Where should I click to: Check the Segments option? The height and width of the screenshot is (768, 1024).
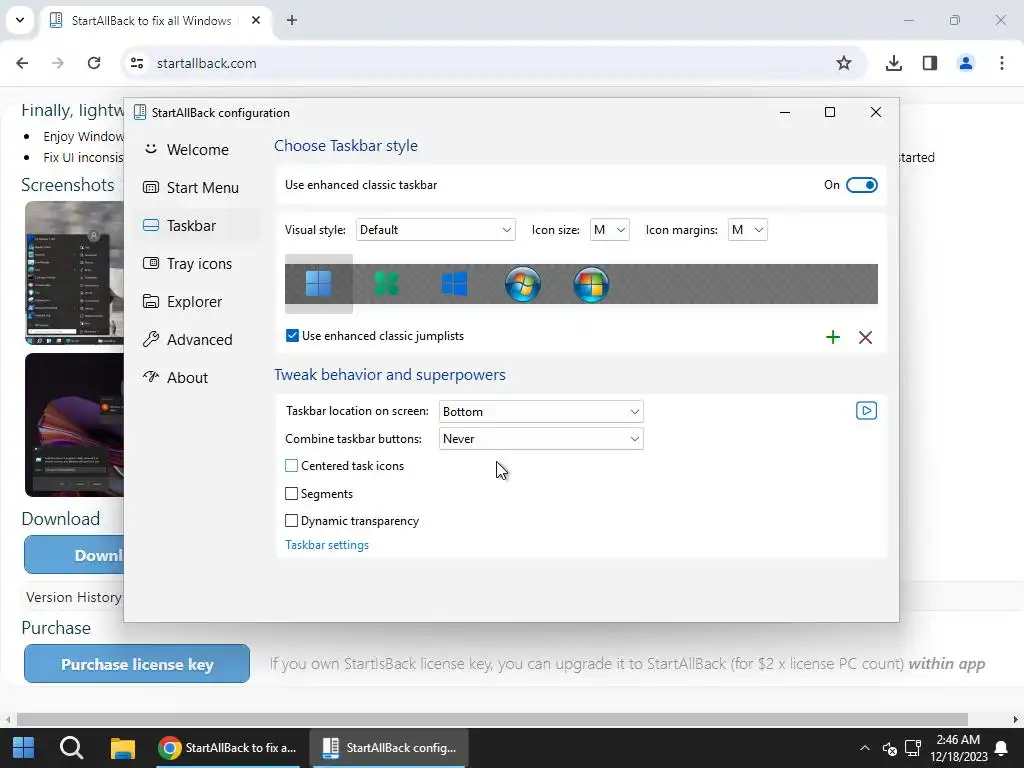[291, 494]
